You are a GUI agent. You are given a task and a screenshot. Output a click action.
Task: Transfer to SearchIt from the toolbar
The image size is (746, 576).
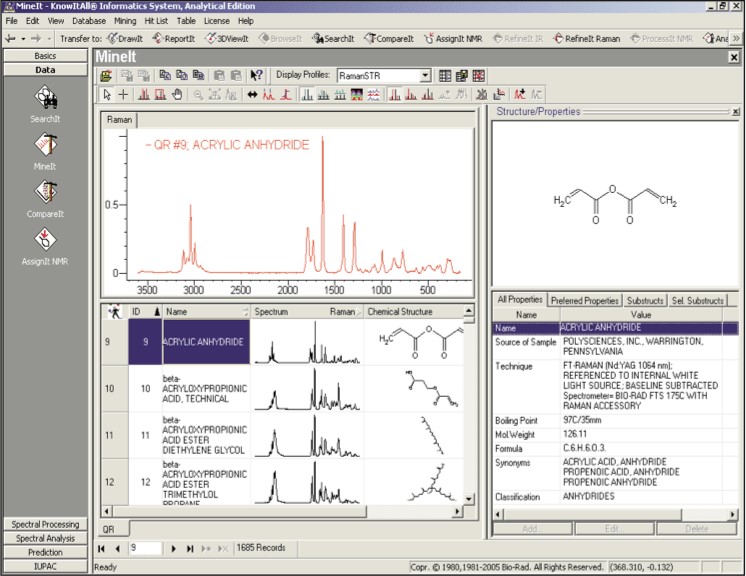coord(333,39)
